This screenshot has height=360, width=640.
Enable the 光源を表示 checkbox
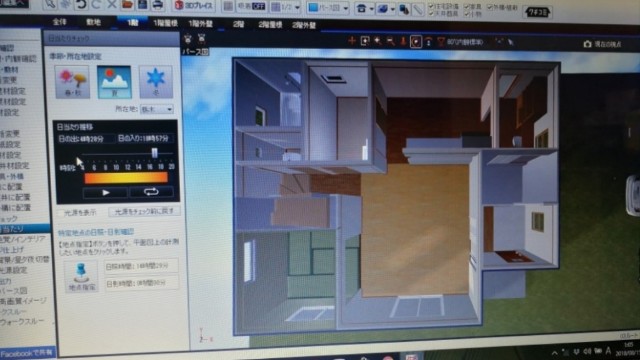click(62, 213)
